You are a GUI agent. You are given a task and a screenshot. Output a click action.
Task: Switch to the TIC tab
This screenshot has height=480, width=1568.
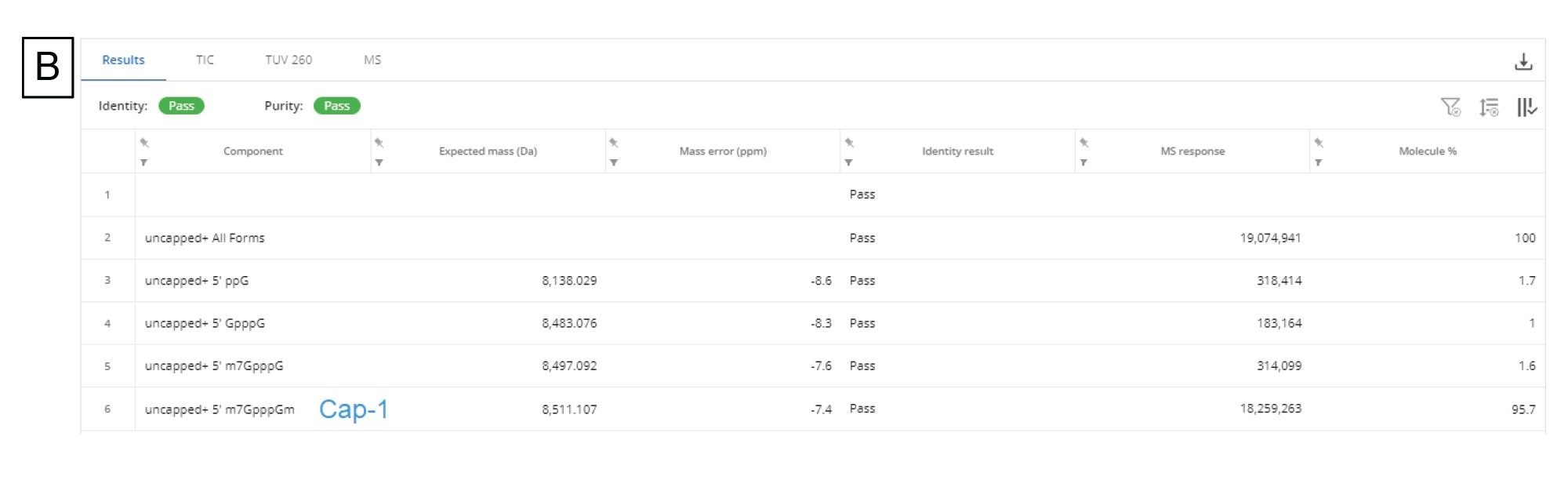coord(205,60)
